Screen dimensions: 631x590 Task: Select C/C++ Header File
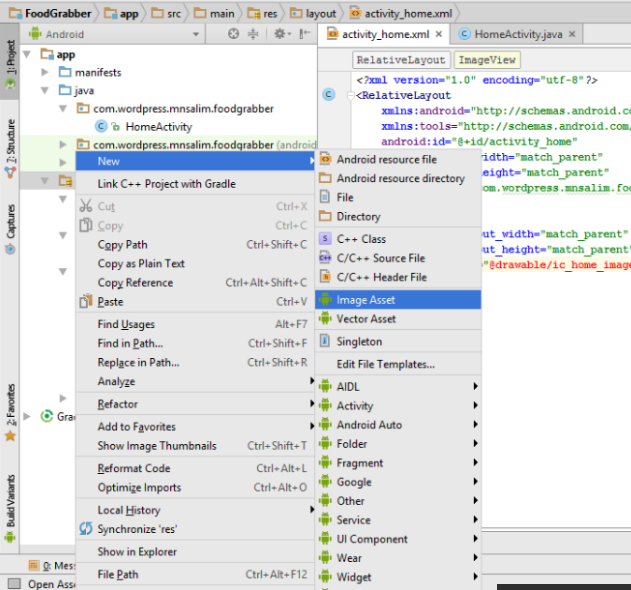[398, 277]
